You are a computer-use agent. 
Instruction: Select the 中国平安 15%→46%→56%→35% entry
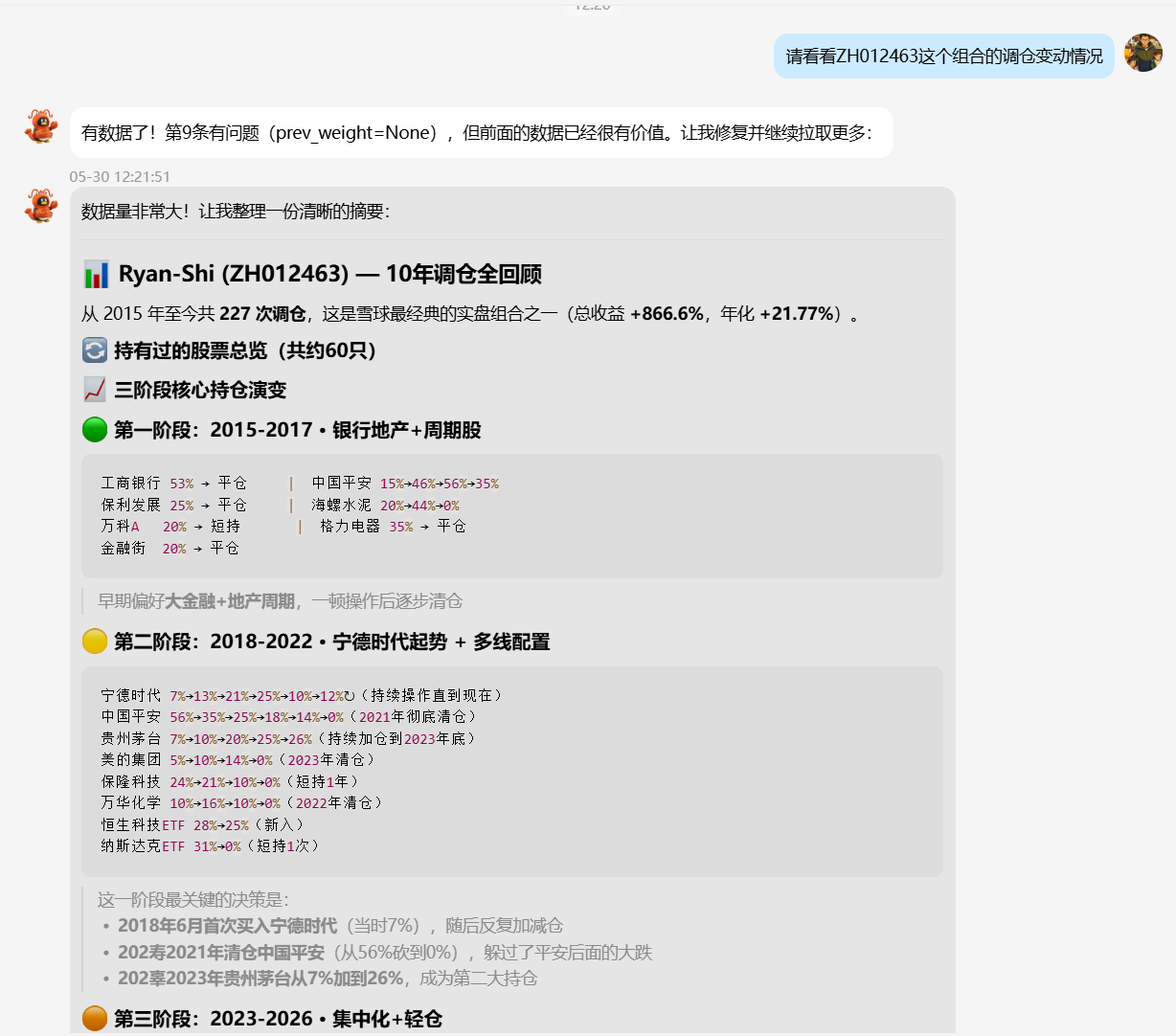[405, 484]
